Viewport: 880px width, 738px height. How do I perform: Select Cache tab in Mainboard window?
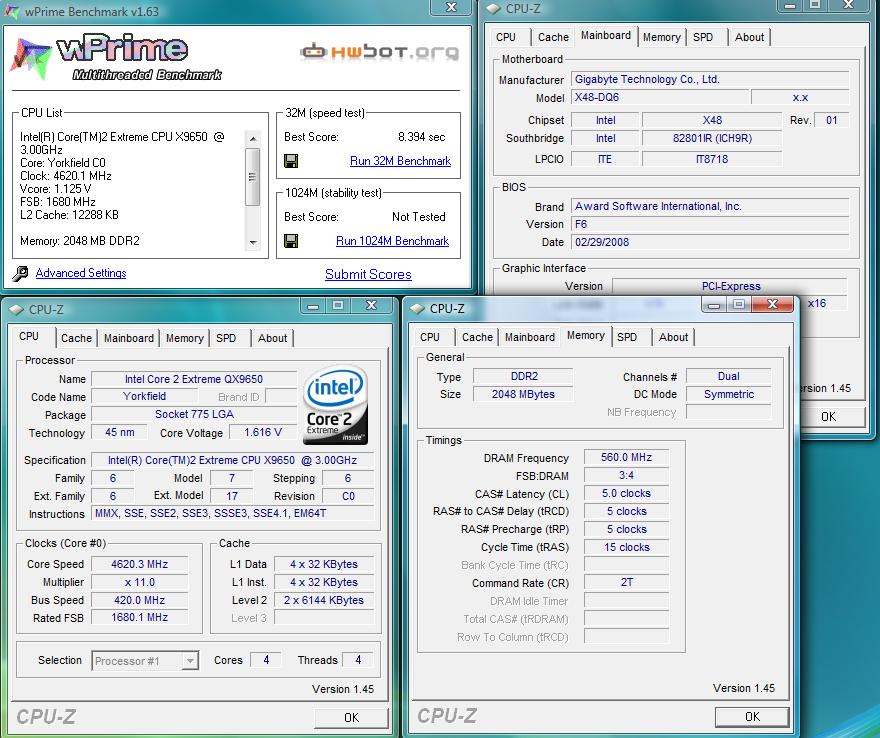click(553, 37)
